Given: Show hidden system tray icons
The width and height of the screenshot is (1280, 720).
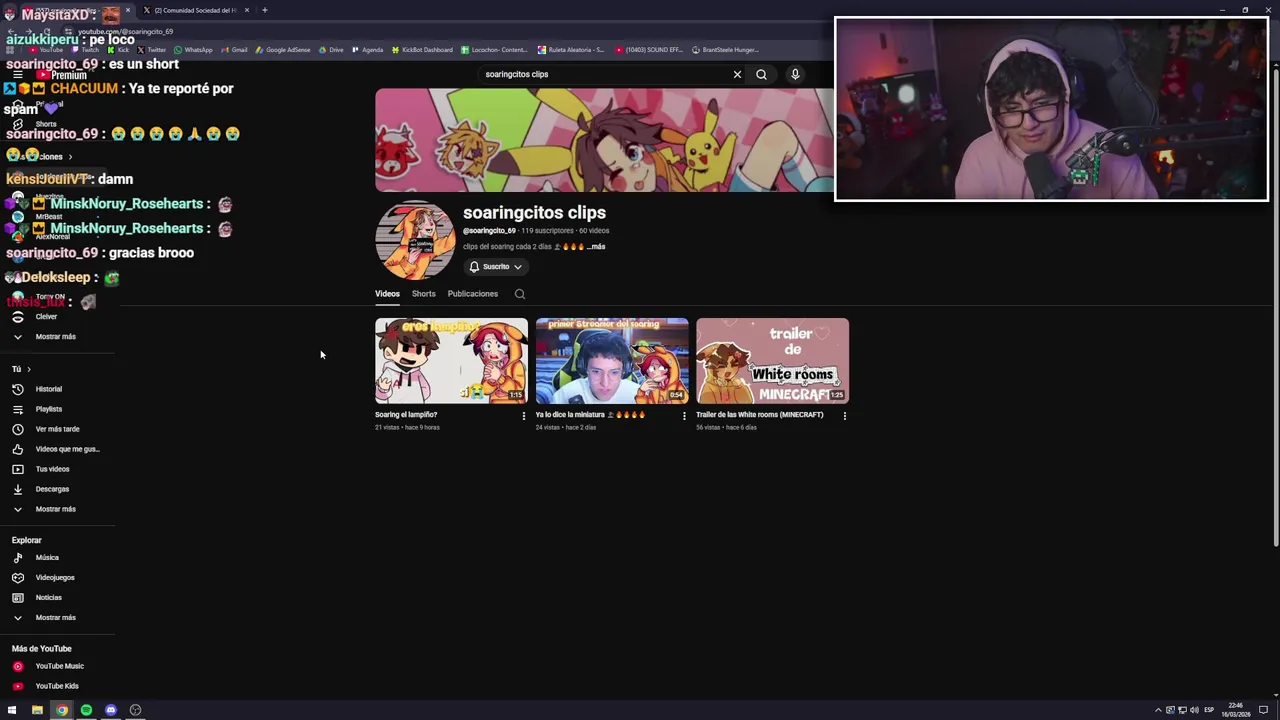Looking at the screenshot, I should tap(1158, 710).
